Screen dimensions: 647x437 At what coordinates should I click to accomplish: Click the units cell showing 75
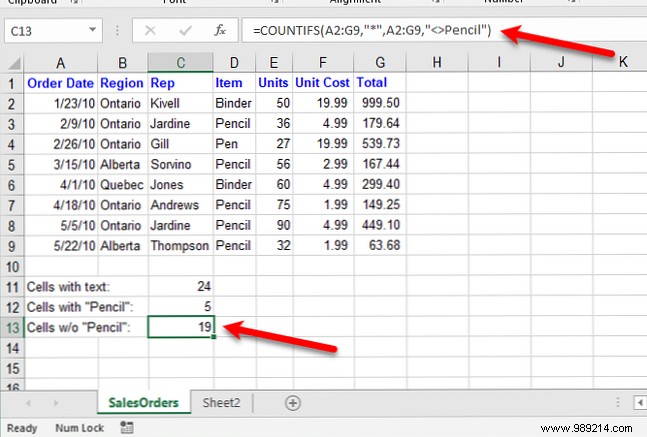tap(274, 205)
